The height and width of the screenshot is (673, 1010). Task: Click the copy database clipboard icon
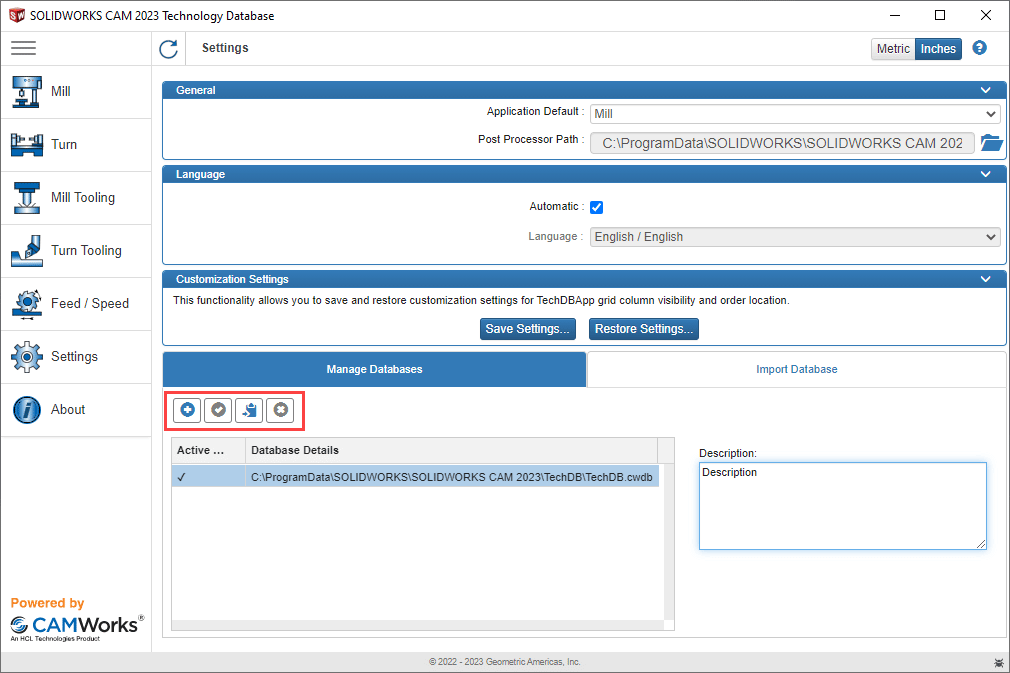(249, 410)
